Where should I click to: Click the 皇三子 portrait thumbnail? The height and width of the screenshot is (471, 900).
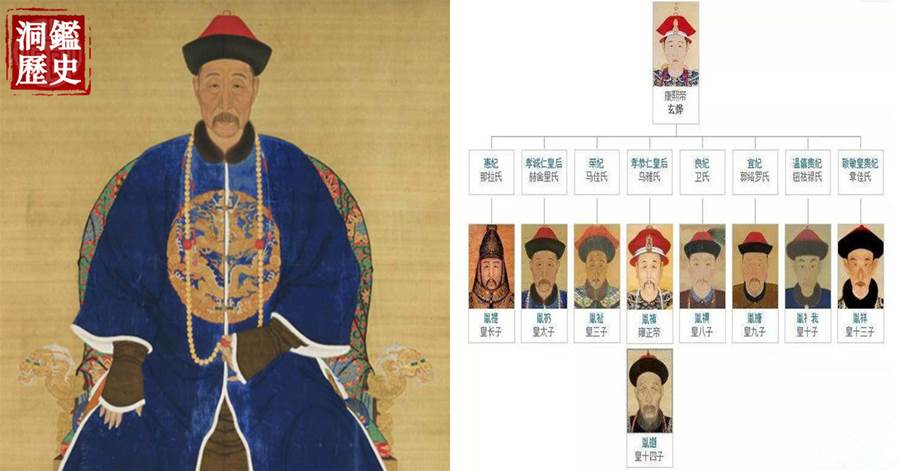point(597,267)
